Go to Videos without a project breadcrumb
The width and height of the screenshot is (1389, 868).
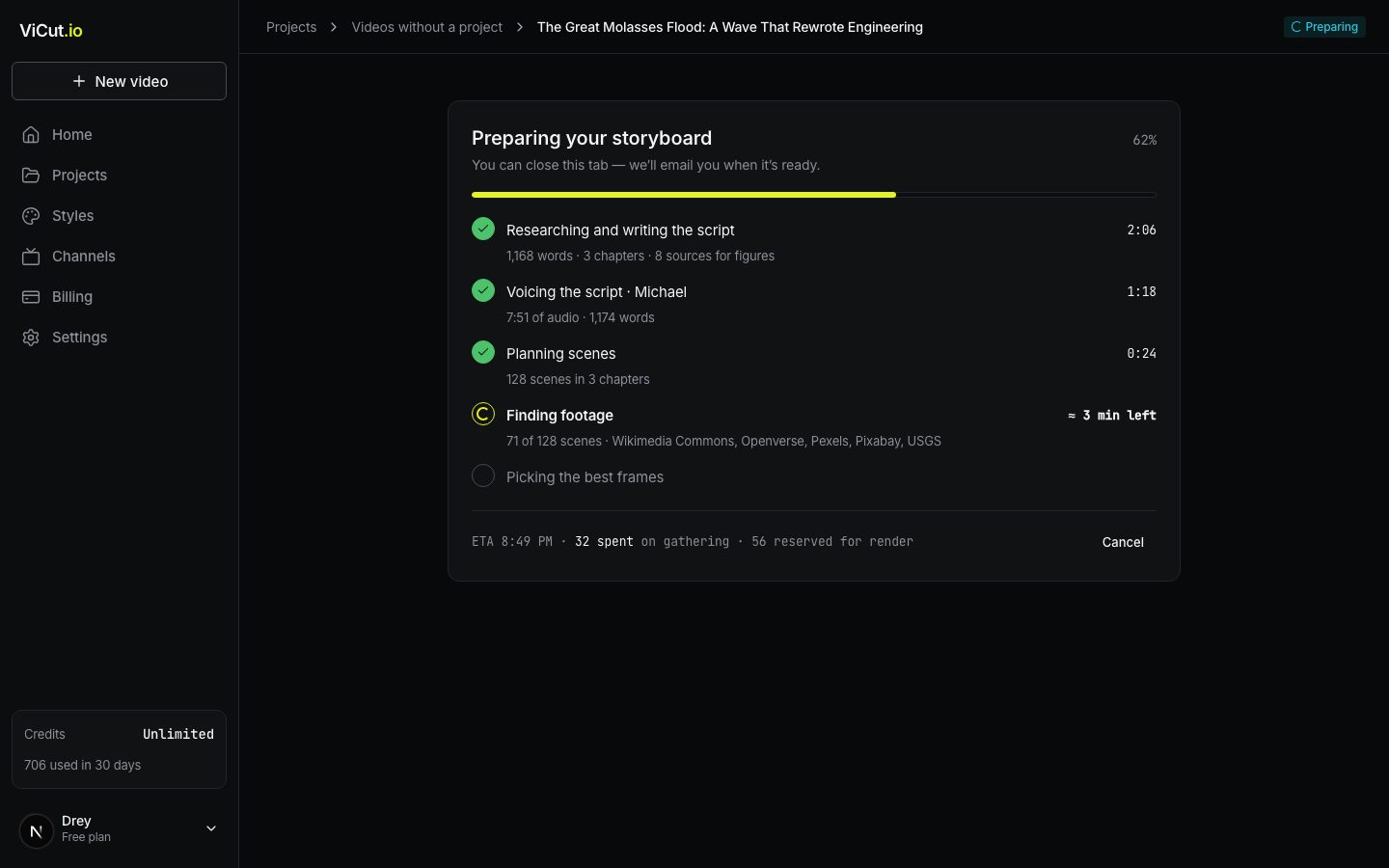click(427, 27)
